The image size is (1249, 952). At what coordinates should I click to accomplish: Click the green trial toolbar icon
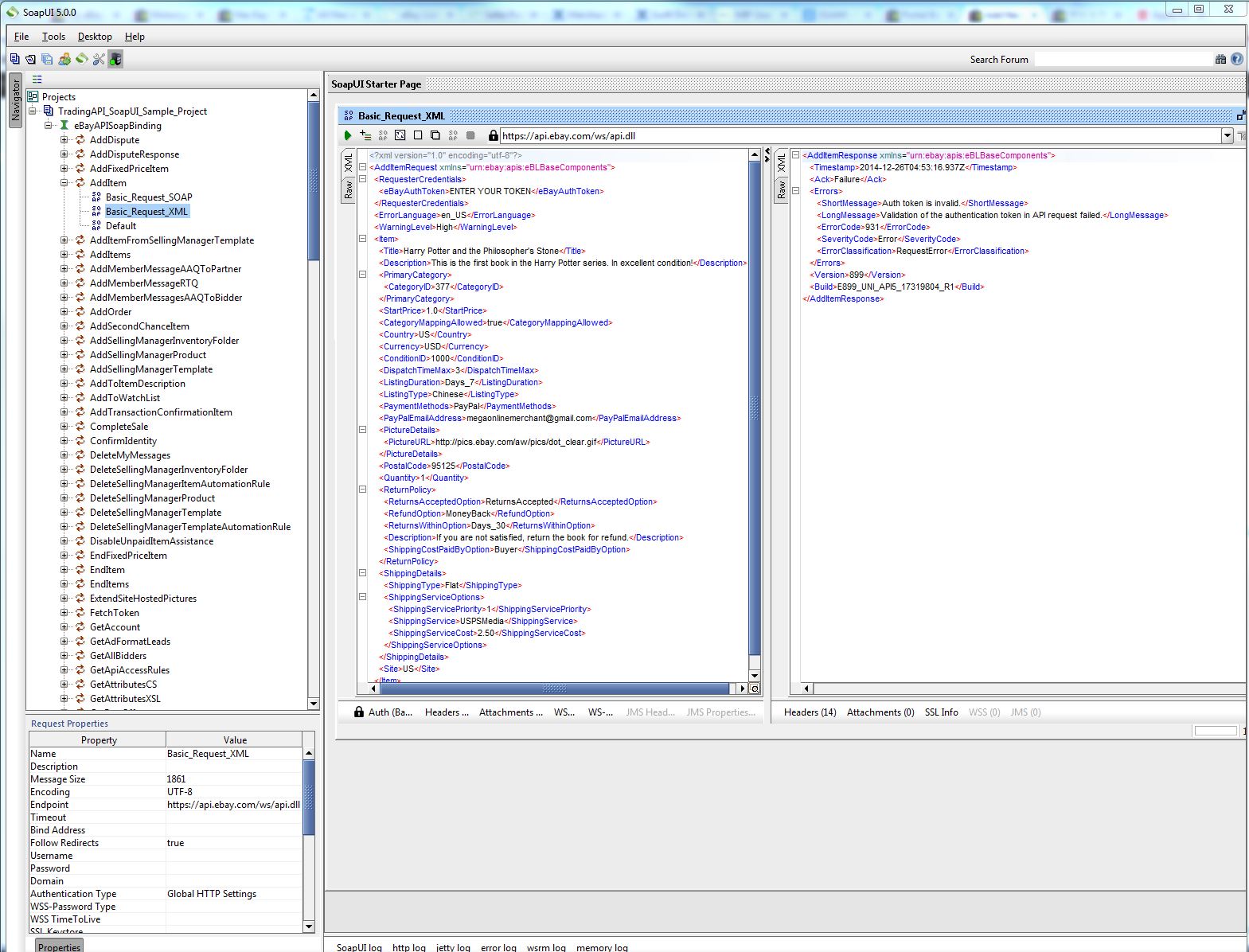pos(82,59)
